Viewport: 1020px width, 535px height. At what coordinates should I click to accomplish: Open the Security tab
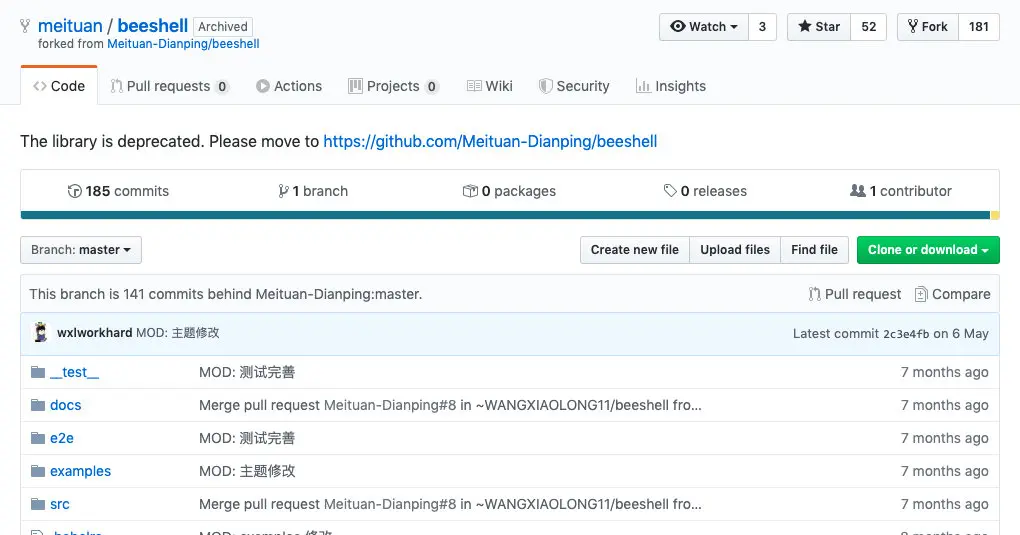click(x=574, y=86)
